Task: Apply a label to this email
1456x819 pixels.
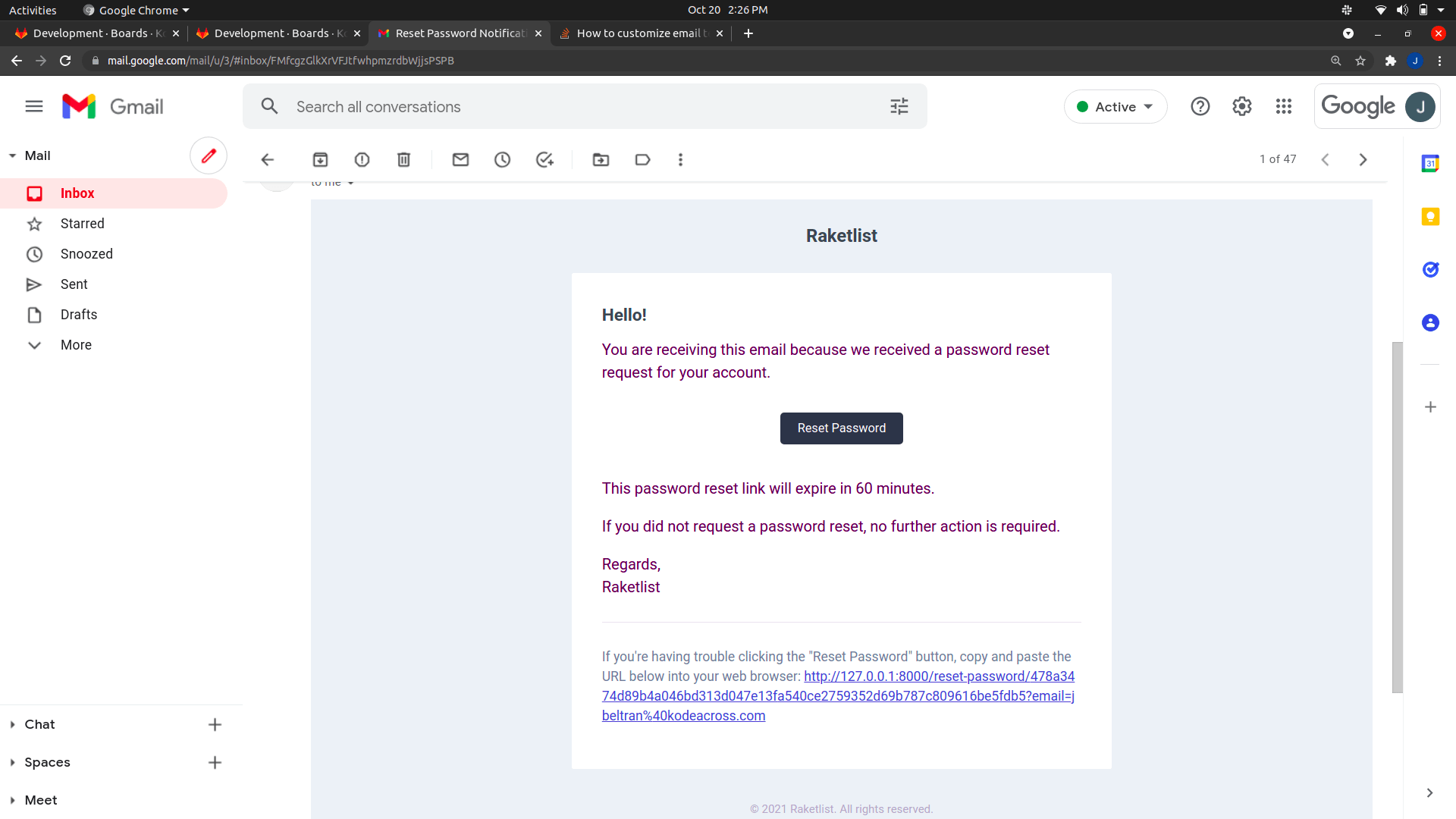Action: point(642,159)
